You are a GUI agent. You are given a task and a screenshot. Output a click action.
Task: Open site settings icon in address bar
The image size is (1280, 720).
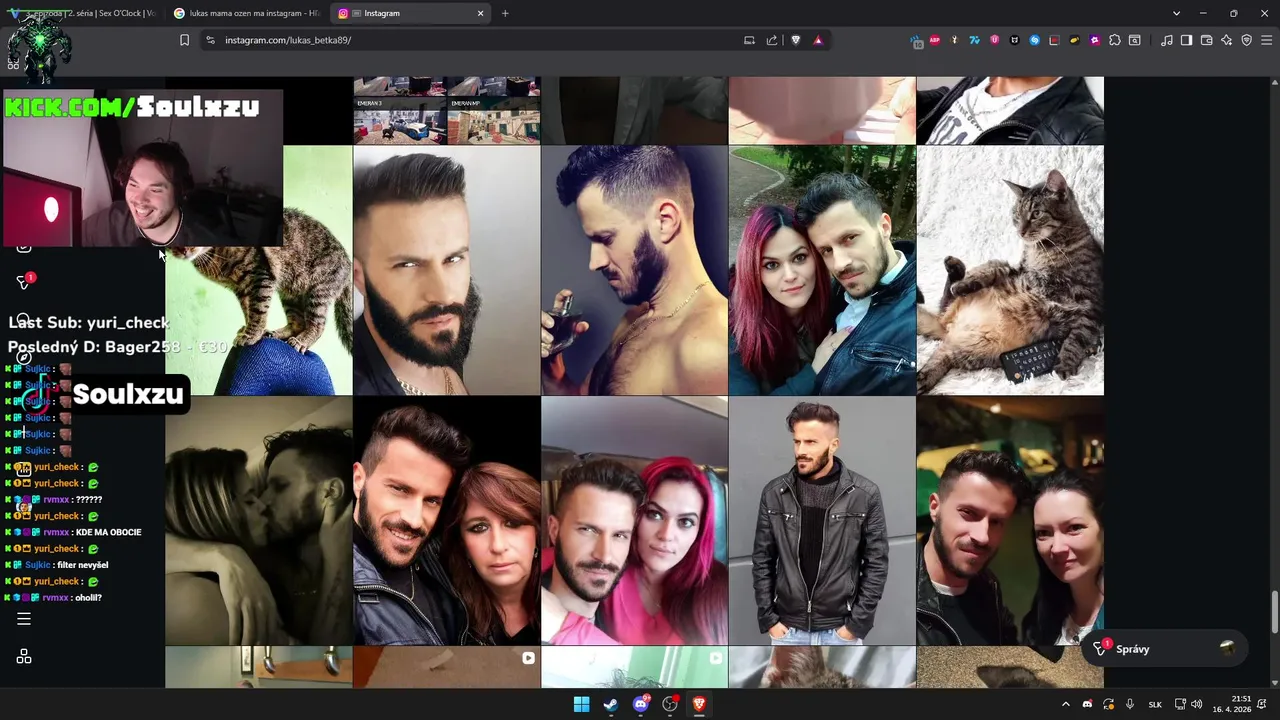point(210,40)
